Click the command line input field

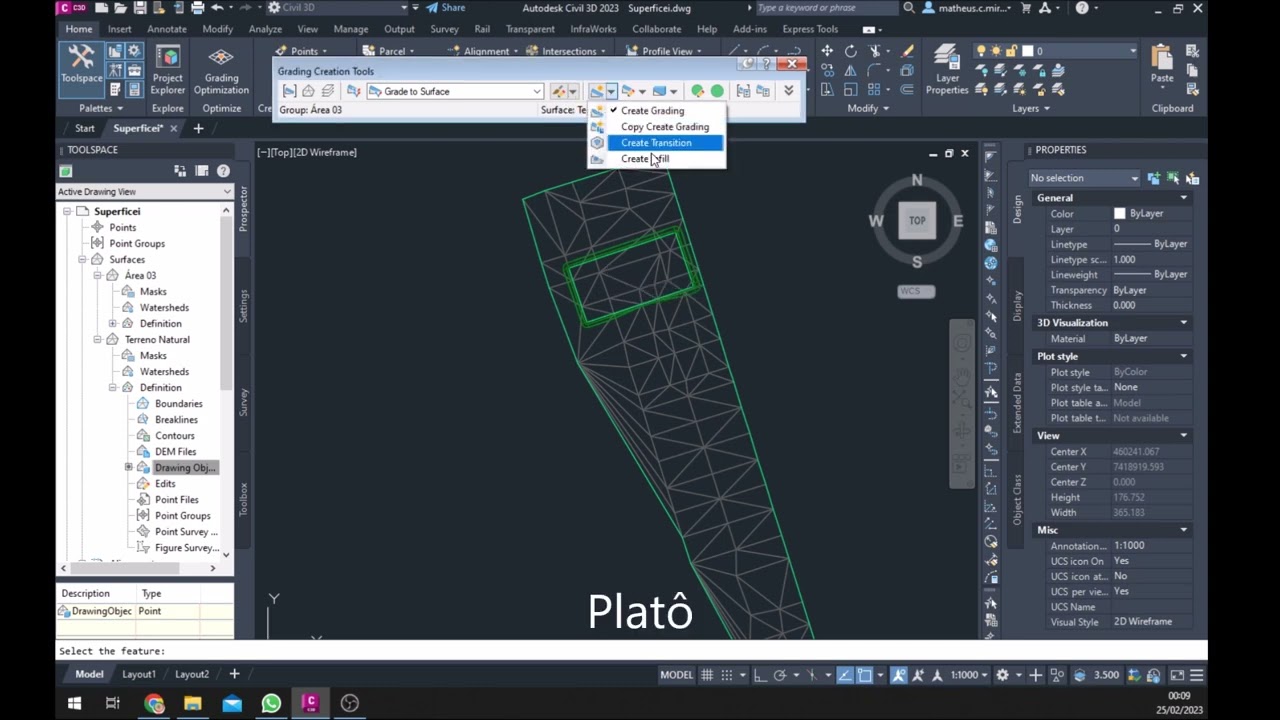click(x=632, y=651)
